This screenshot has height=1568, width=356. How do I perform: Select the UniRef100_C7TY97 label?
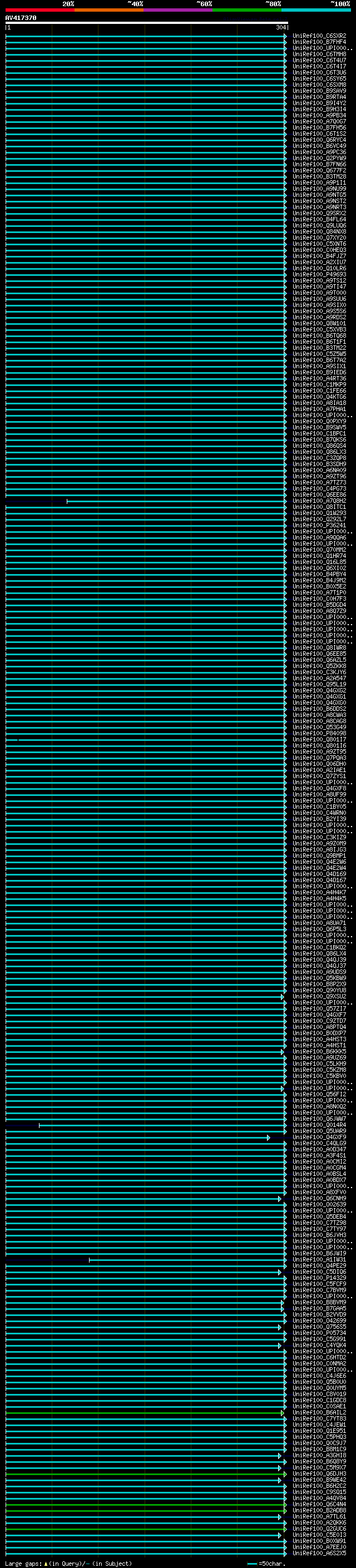[319, 1229]
